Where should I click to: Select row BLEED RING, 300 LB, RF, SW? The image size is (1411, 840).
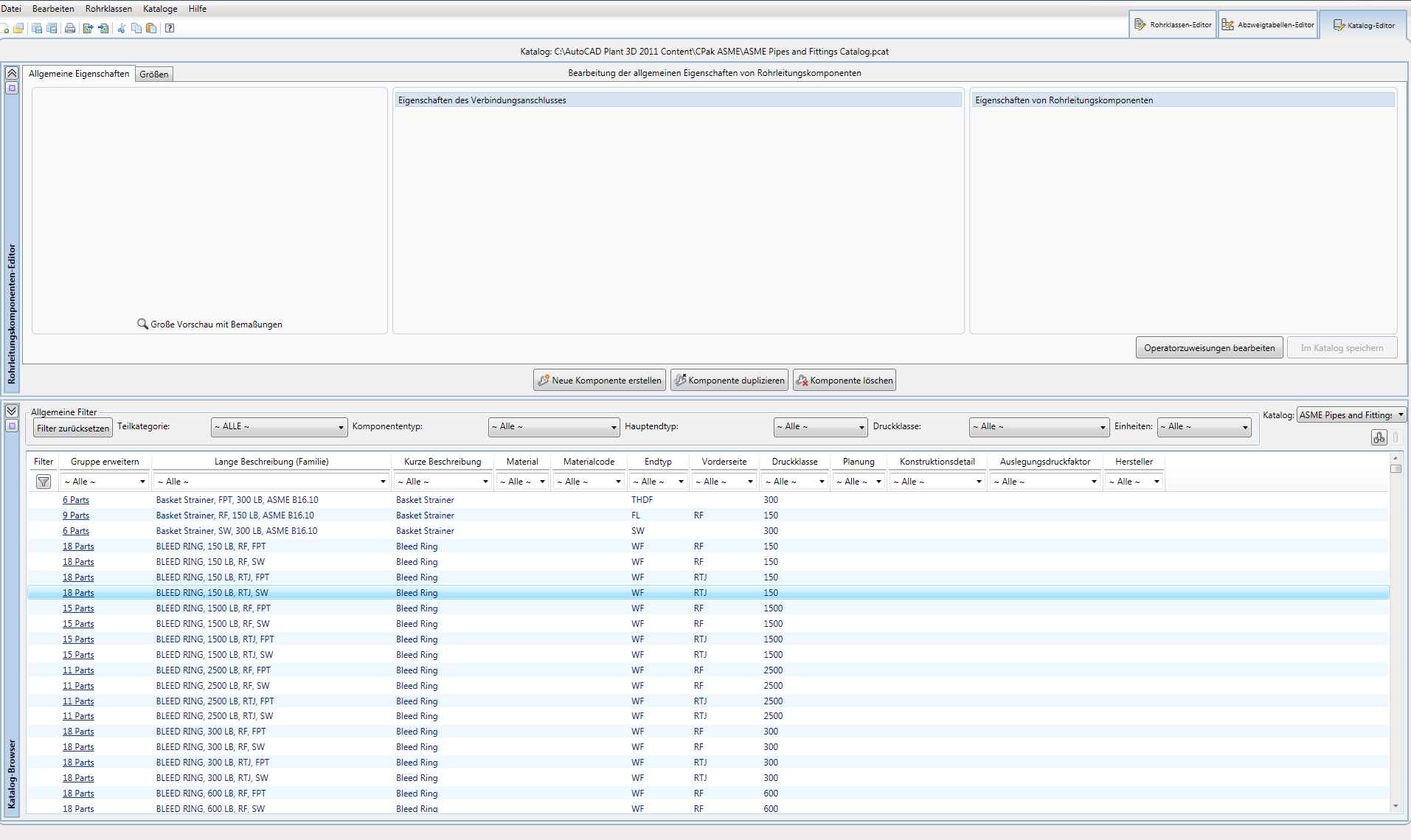708,747
